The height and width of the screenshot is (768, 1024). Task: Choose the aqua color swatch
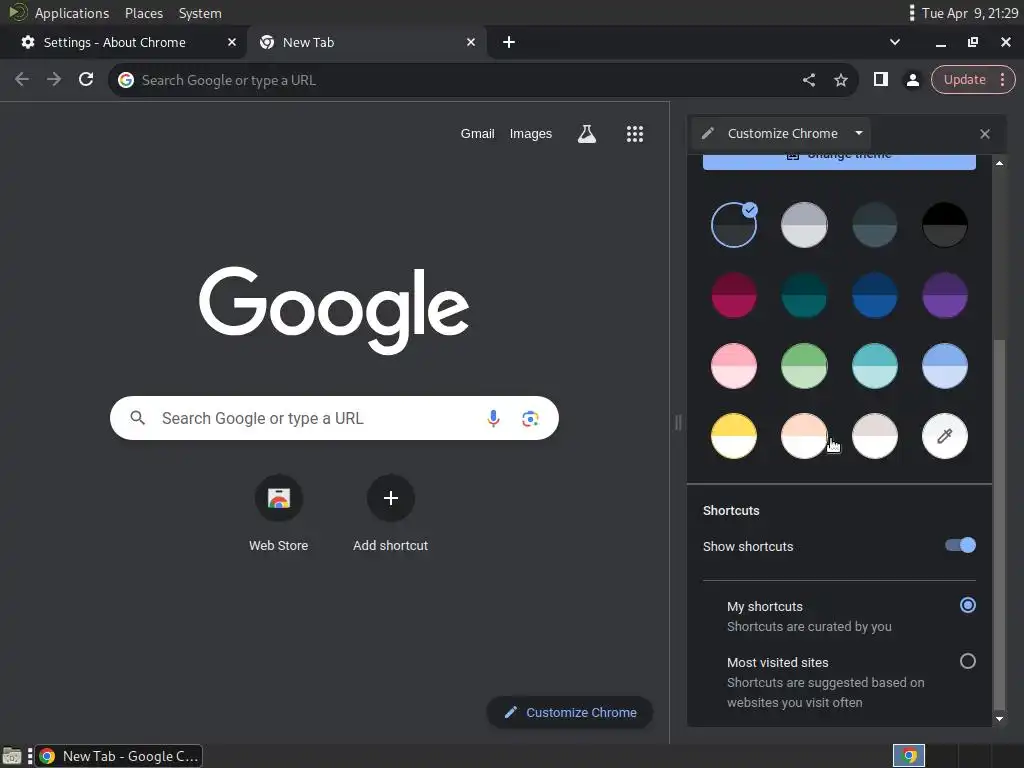point(874,366)
